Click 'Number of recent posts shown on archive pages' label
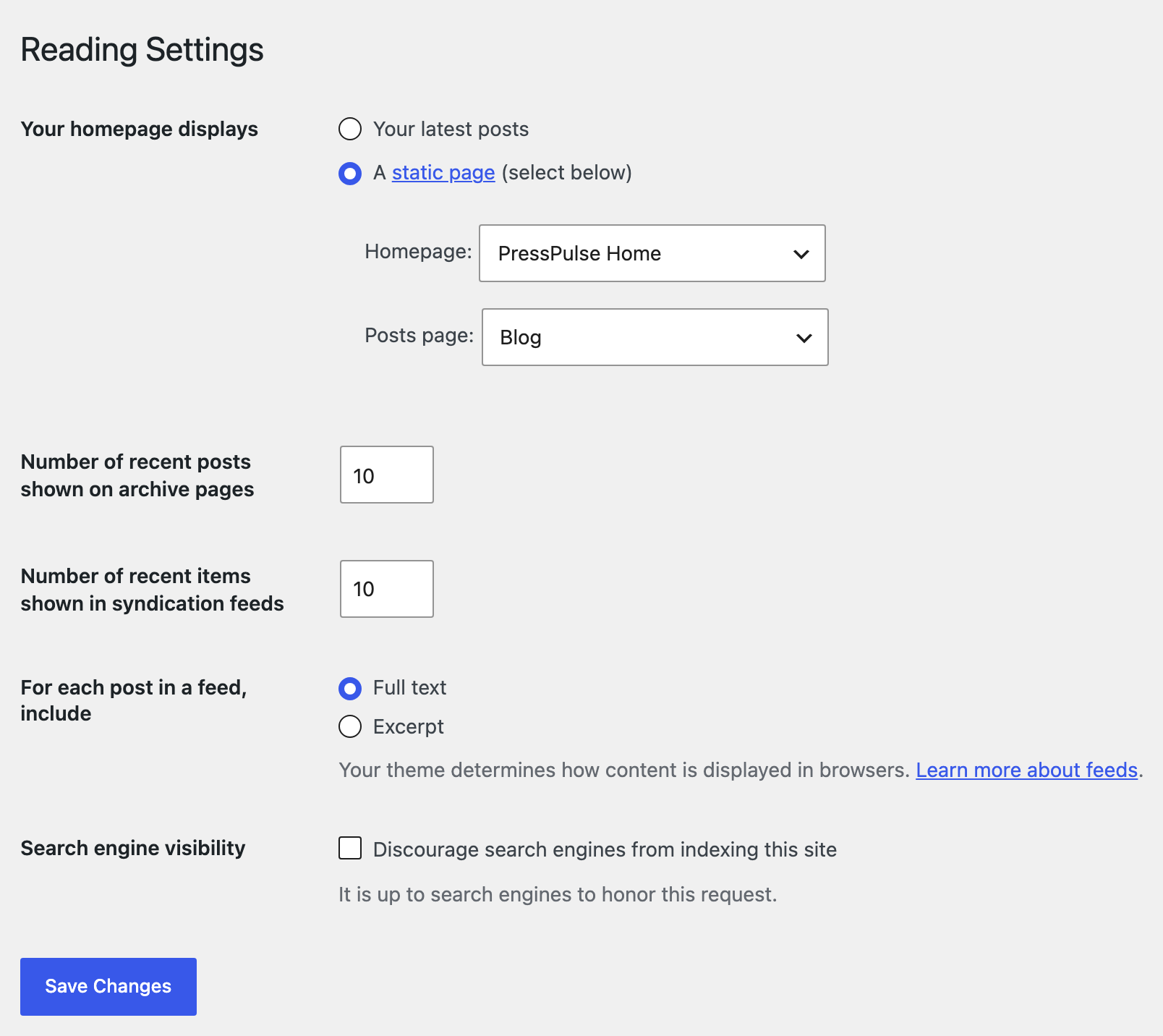1163x1036 pixels. pos(137,475)
